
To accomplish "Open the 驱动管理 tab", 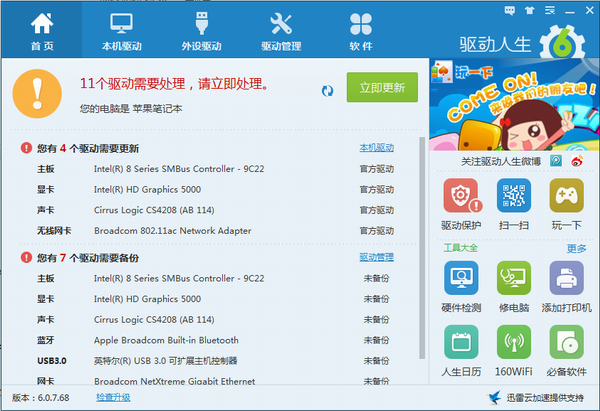I will coord(281,31).
